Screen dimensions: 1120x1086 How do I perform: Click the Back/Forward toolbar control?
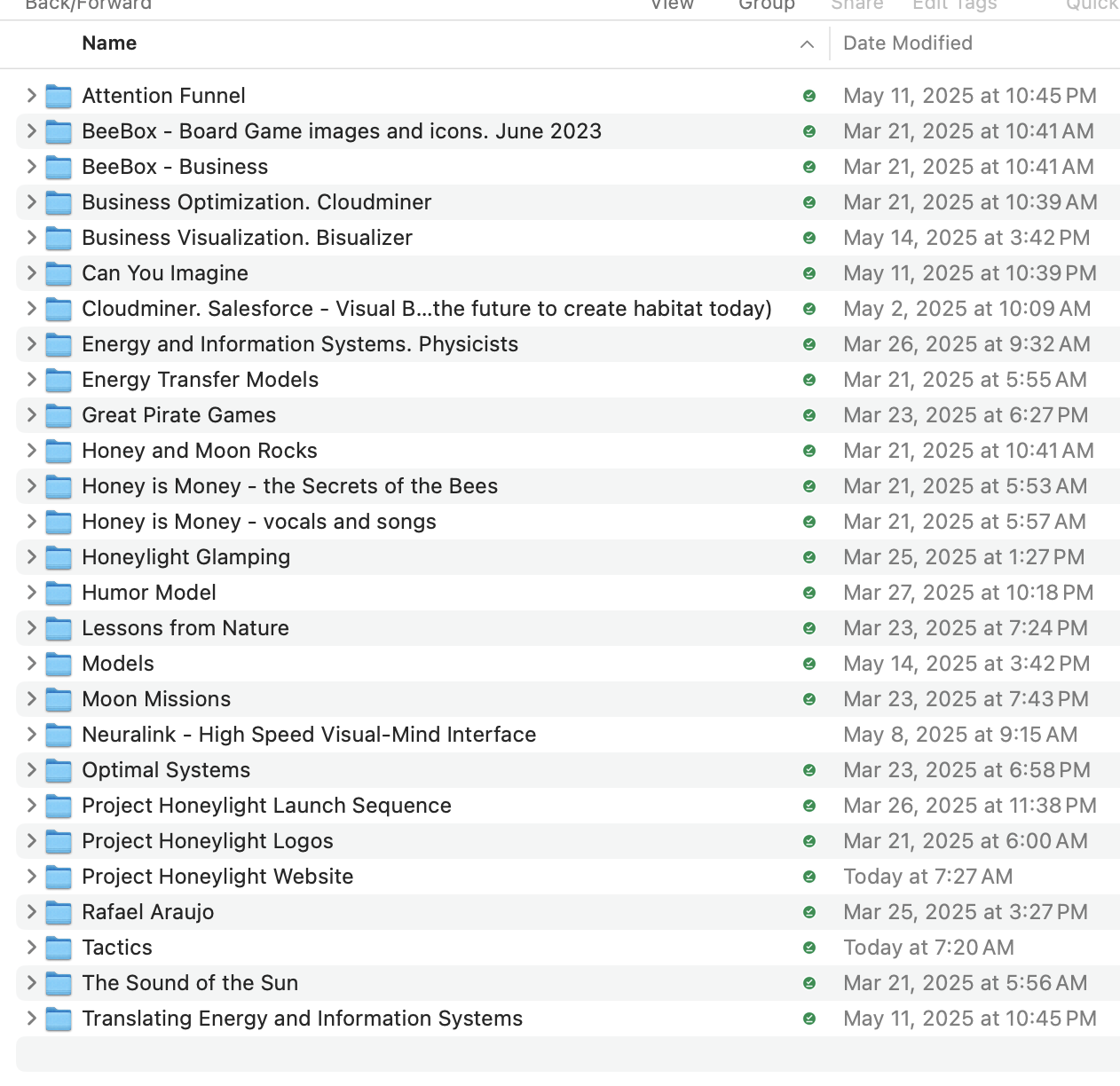point(89,5)
